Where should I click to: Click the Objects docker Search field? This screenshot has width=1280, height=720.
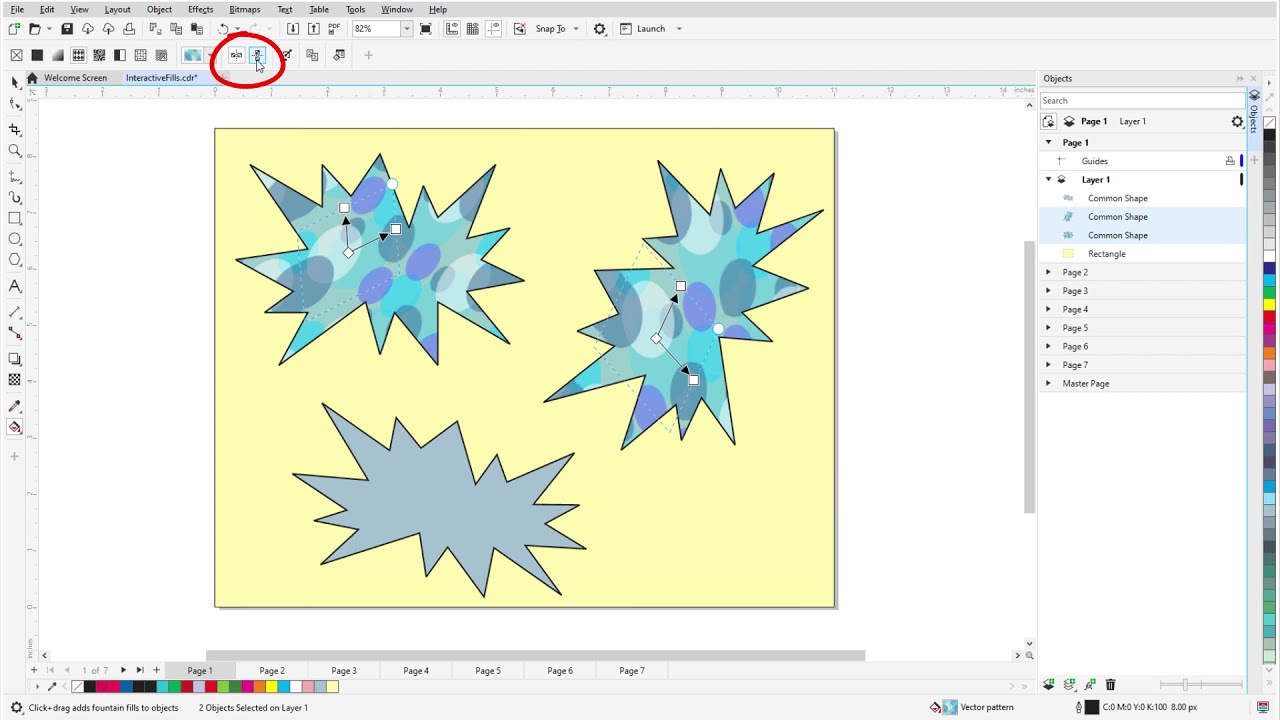click(x=1142, y=100)
